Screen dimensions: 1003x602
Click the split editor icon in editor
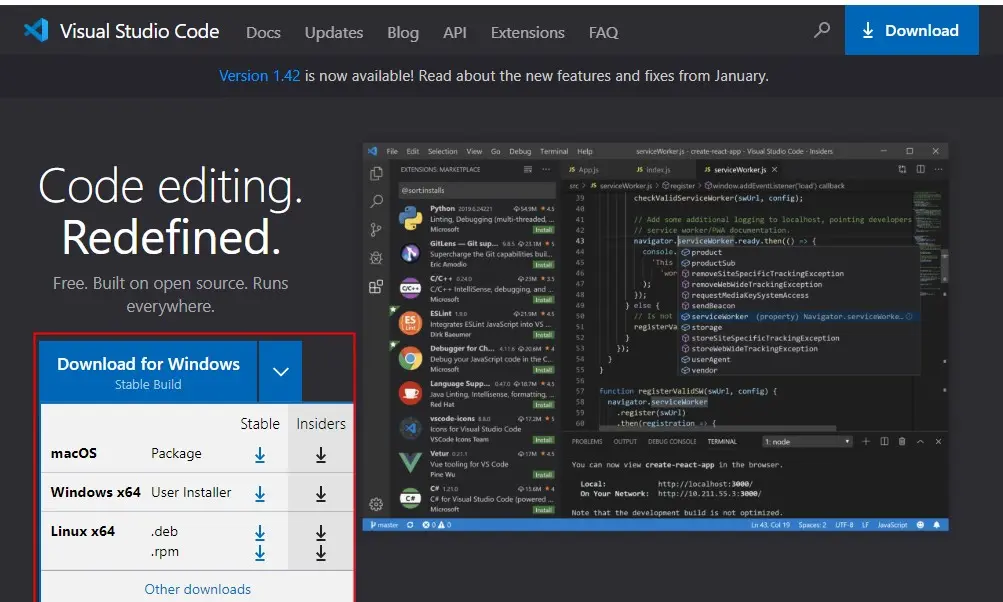coord(920,169)
